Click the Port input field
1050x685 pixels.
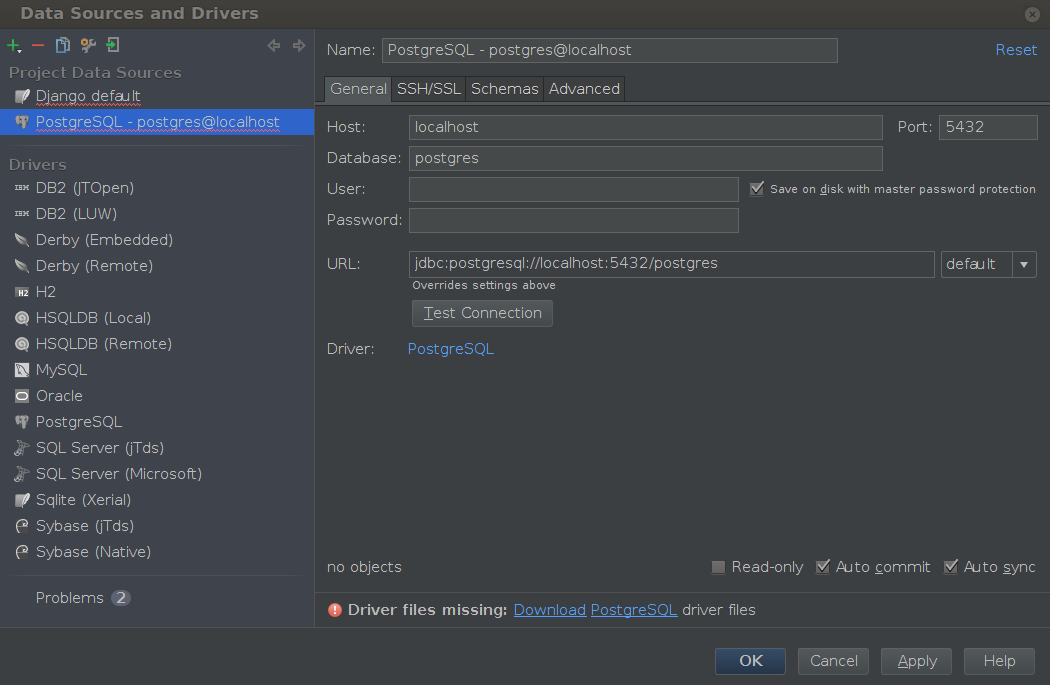point(988,127)
